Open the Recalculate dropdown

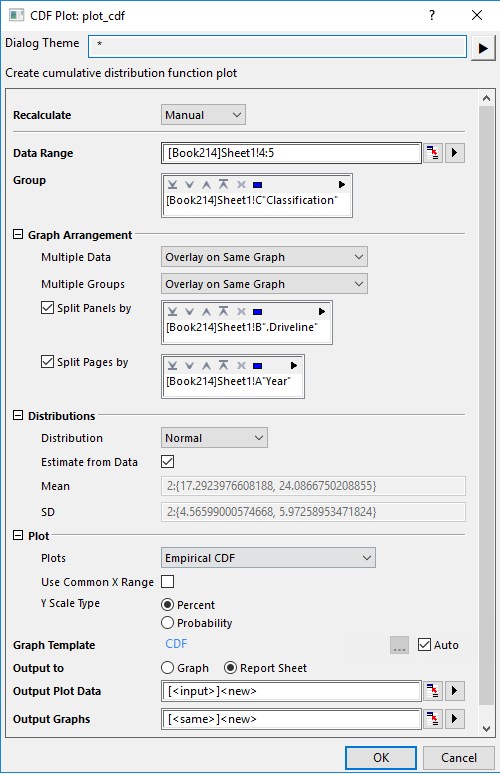pyautogui.click(x=203, y=115)
